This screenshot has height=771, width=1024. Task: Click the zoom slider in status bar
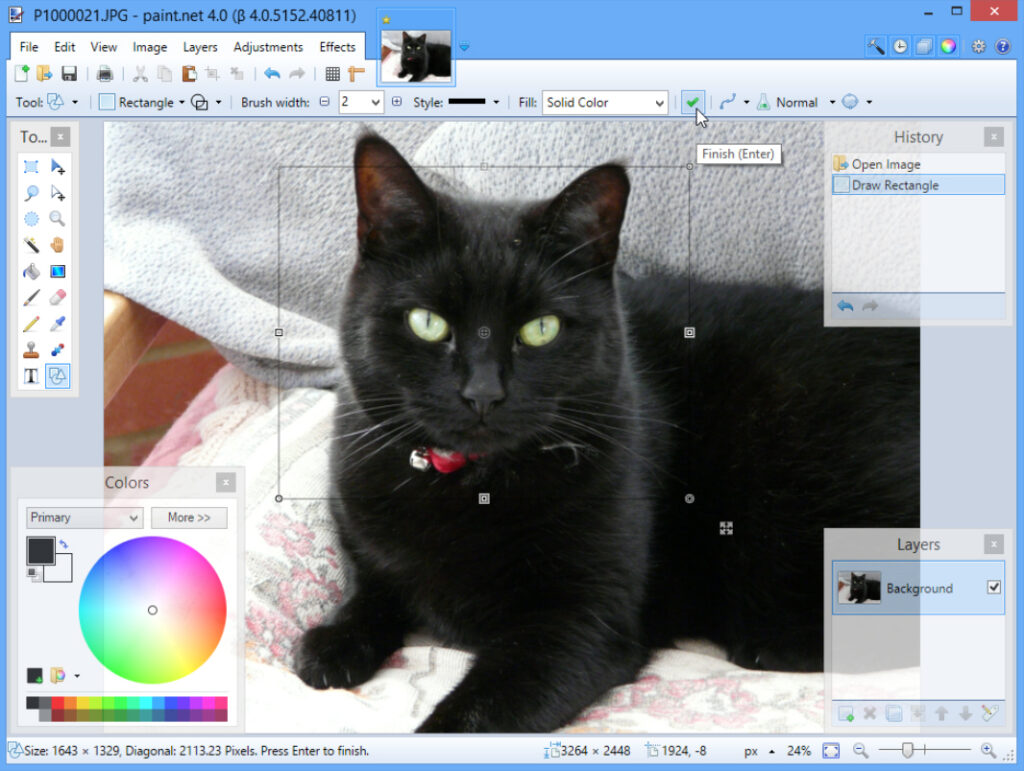coord(908,750)
